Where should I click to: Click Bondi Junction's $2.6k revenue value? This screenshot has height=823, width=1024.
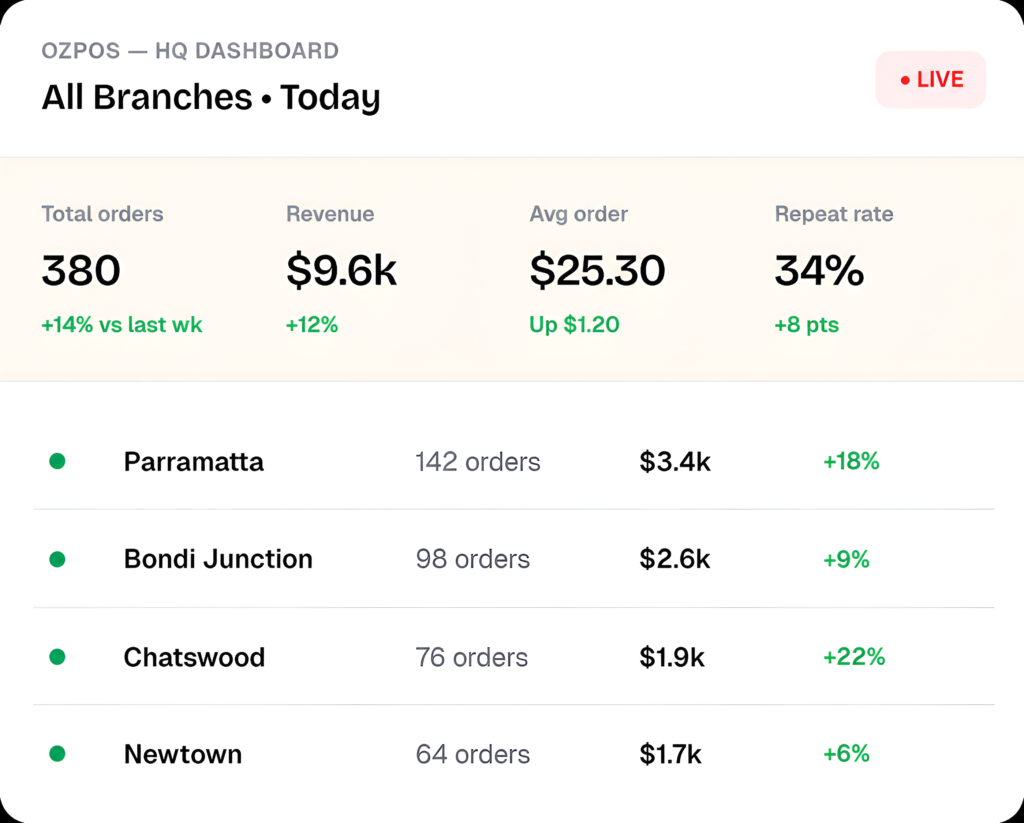[x=674, y=559]
